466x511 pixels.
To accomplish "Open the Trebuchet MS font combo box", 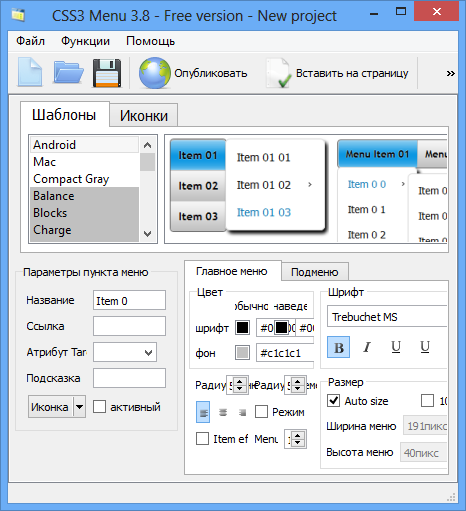I will pyautogui.click(x=387, y=316).
